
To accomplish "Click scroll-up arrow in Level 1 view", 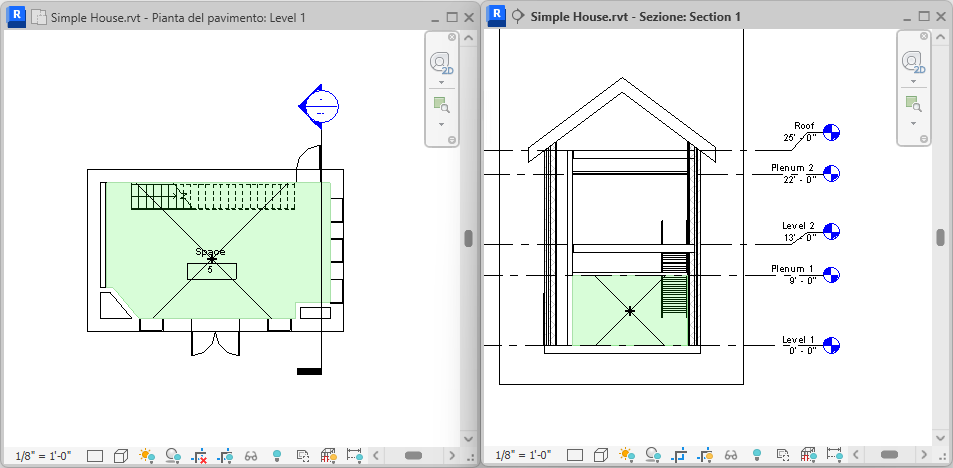I will 469,38.
